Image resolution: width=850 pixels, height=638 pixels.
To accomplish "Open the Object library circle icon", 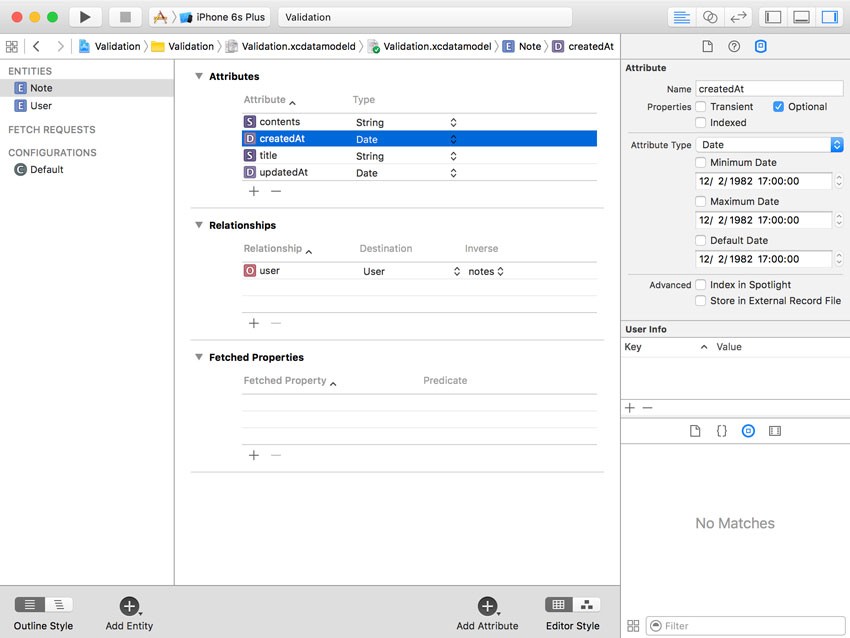I will pos(748,431).
